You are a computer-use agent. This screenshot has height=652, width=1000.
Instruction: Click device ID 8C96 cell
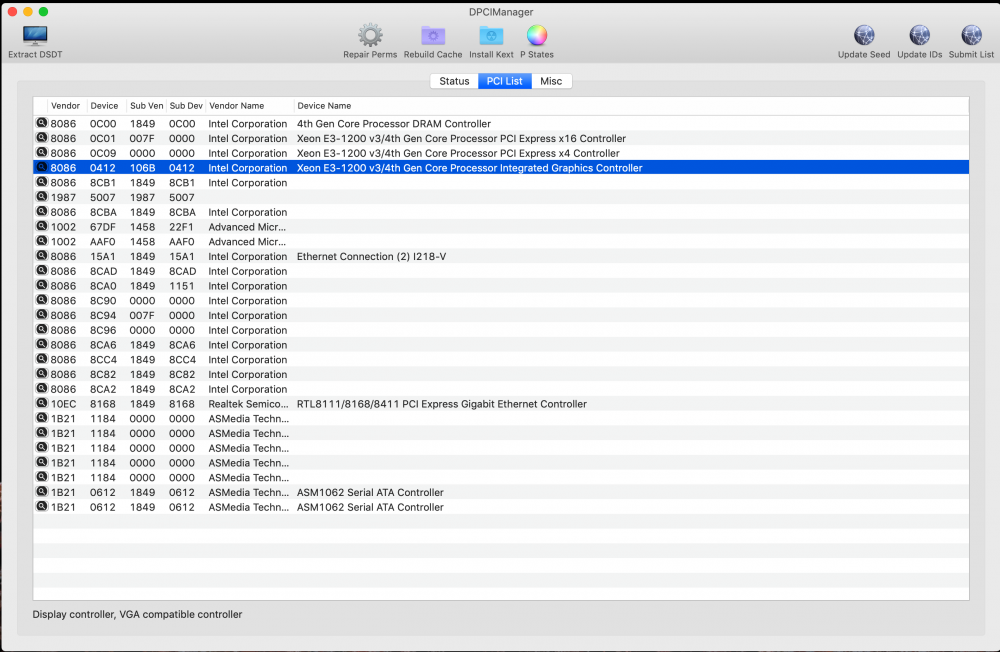103,330
